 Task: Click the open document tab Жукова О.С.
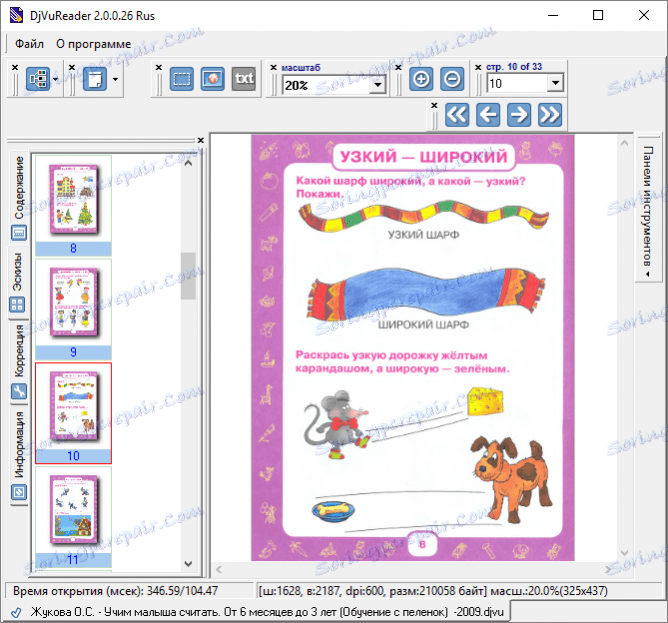click(256, 612)
